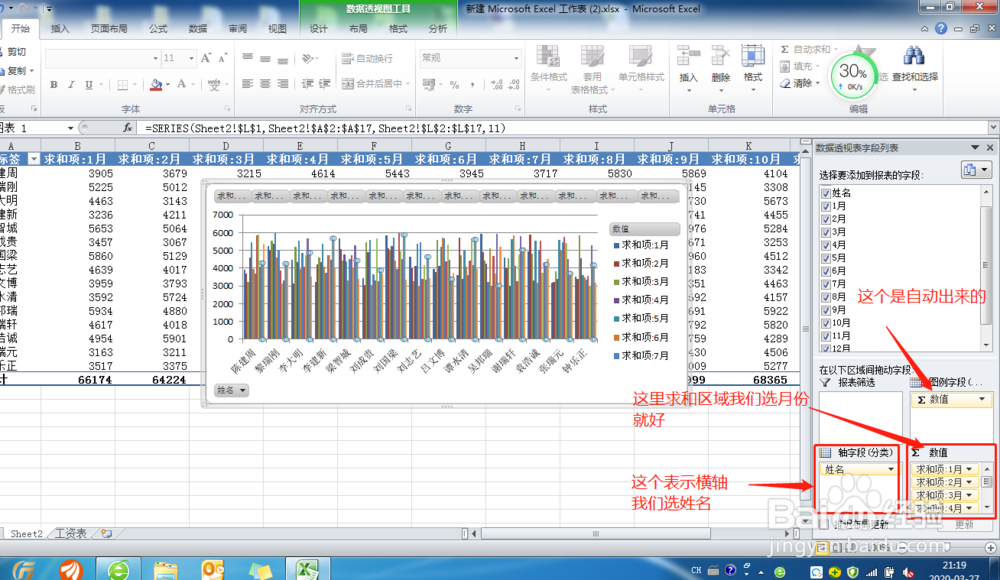Open the Format cells (格式) icon
The width and height of the screenshot is (1000, 580).
click(753, 56)
